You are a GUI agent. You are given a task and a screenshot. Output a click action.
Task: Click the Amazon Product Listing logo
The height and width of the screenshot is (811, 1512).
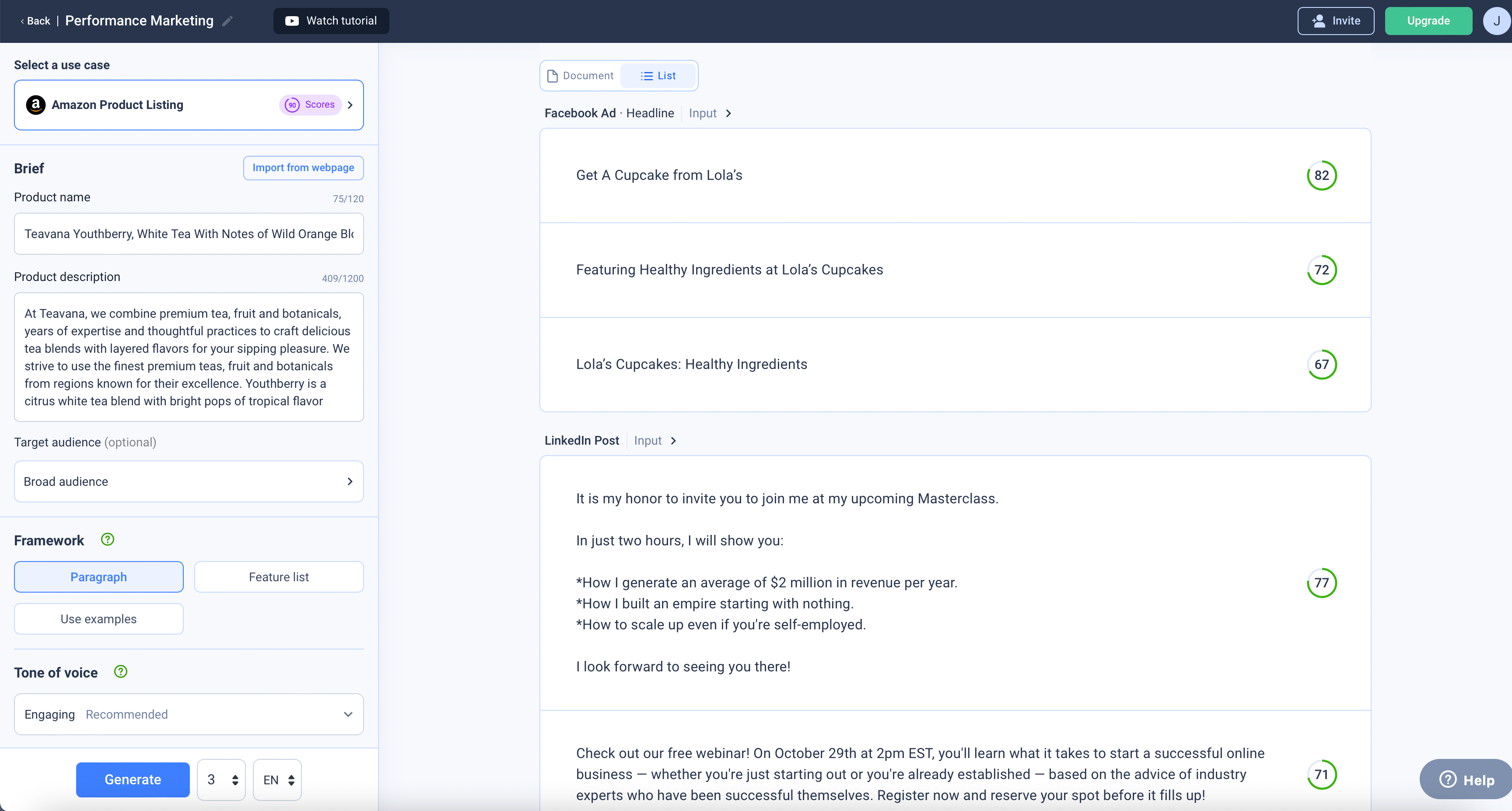(35, 105)
